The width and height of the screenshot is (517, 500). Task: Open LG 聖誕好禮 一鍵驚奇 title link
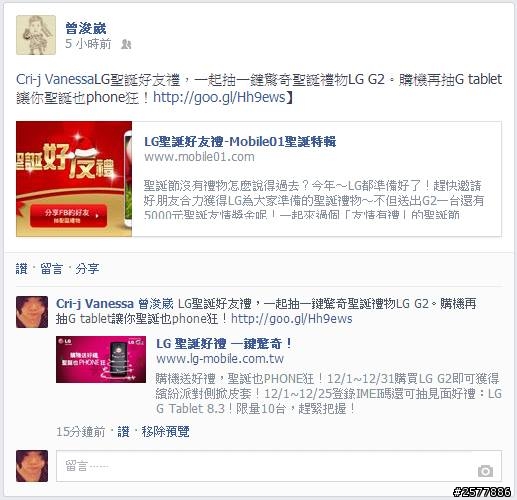224,343
